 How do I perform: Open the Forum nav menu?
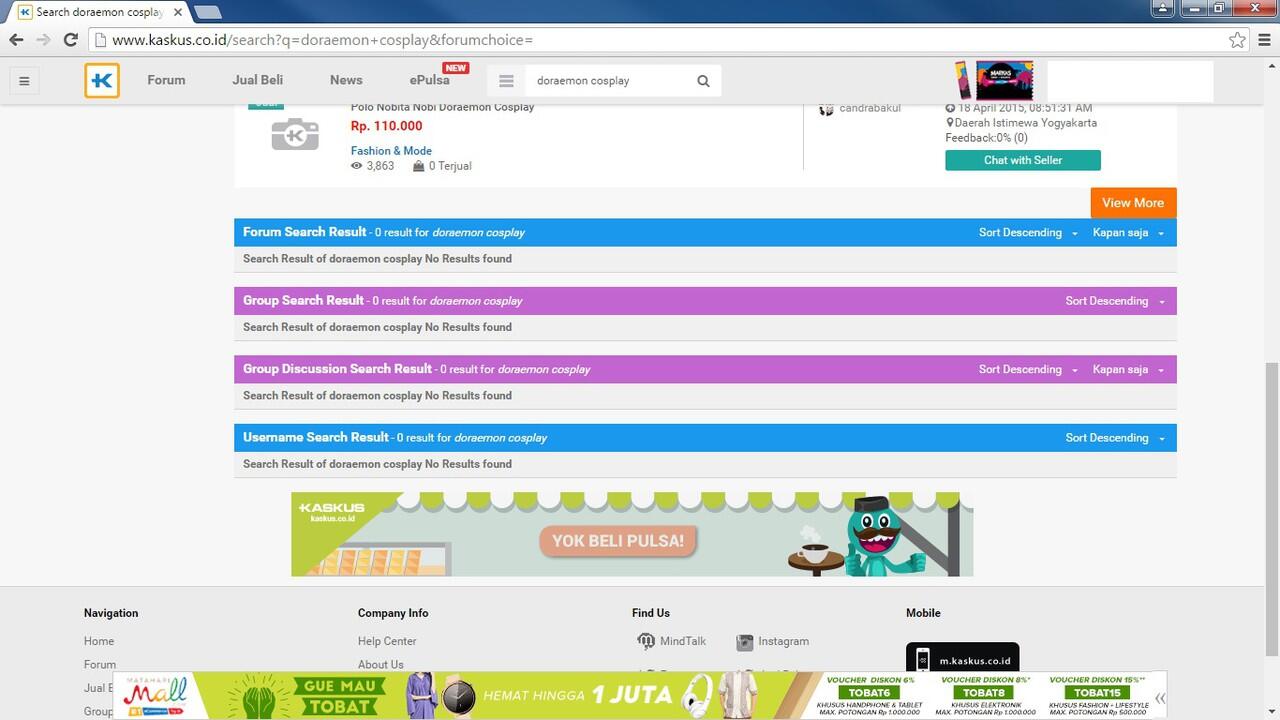tap(166, 80)
